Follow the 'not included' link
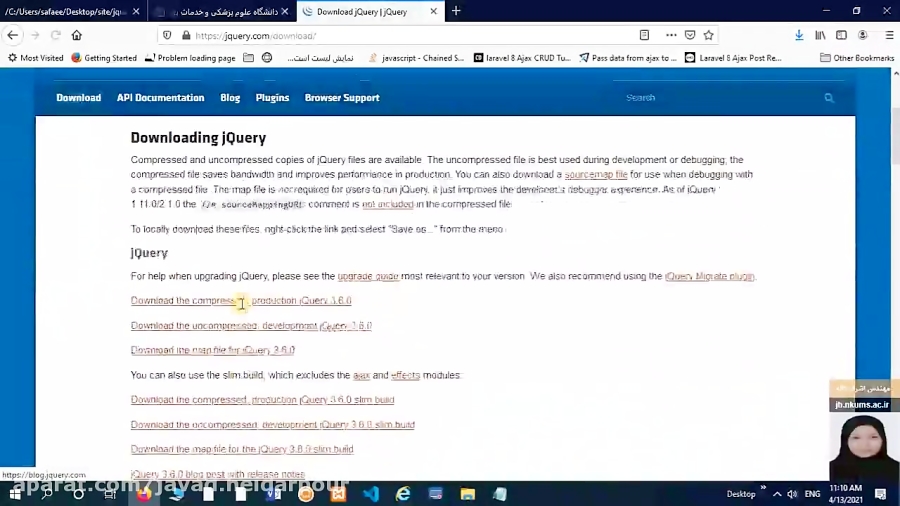This screenshot has width=900, height=506. coord(387,204)
